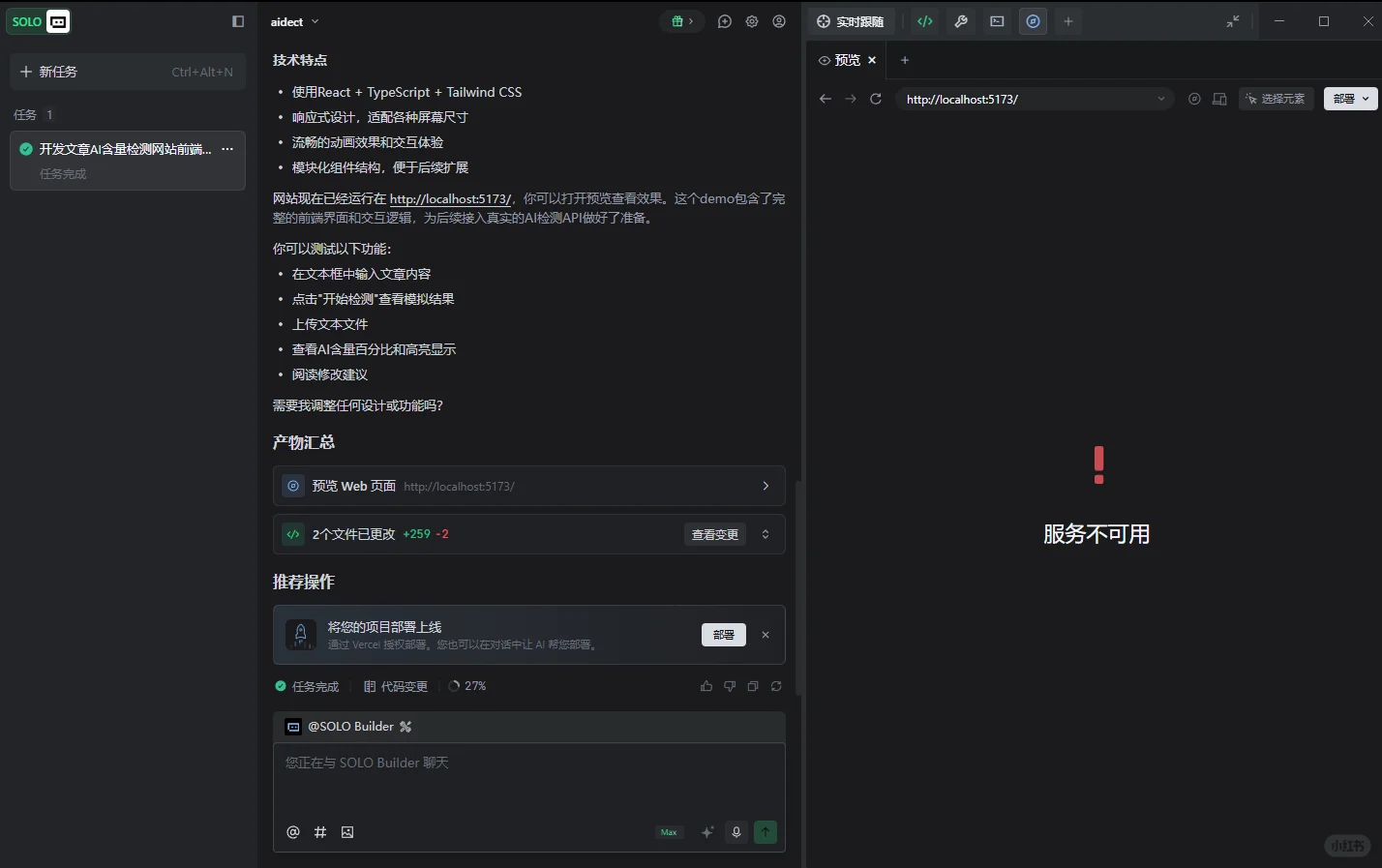
Task: Open the settings gear icon
Action: coord(752,21)
